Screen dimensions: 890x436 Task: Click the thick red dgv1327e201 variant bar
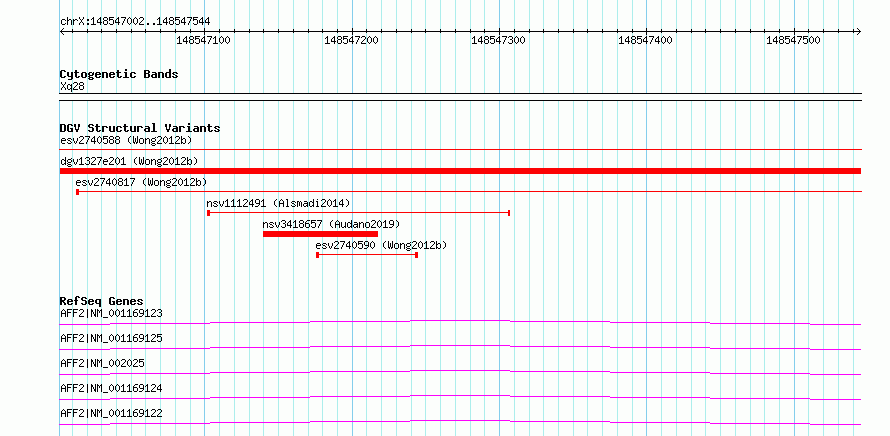coord(460,171)
